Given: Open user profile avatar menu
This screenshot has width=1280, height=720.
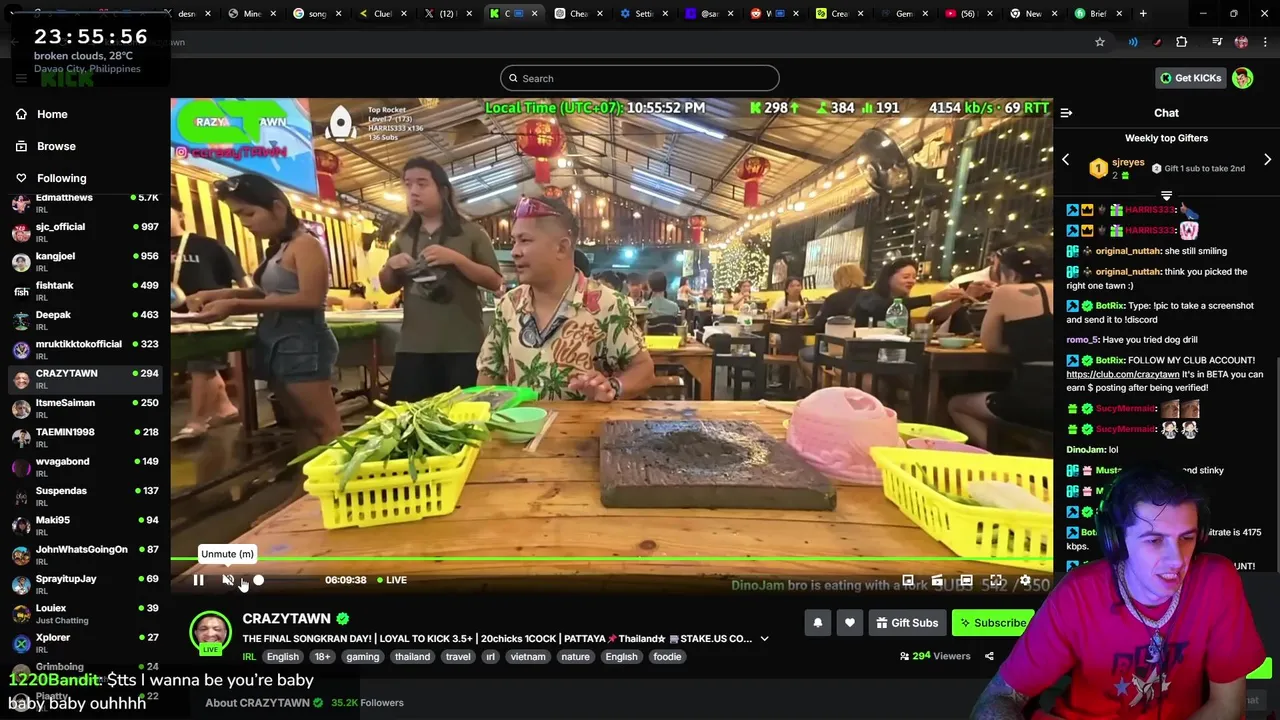Looking at the screenshot, I should pyautogui.click(x=1242, y=78).
